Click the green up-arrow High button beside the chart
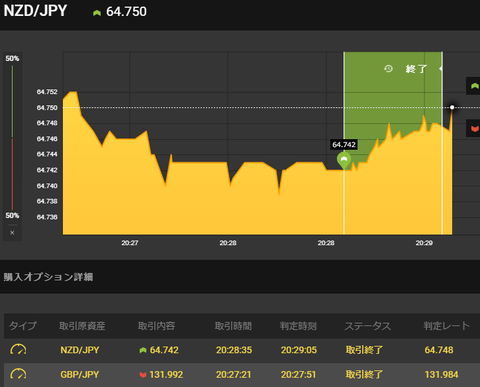This screenshot has height=387, width=480. pos(474,86)
